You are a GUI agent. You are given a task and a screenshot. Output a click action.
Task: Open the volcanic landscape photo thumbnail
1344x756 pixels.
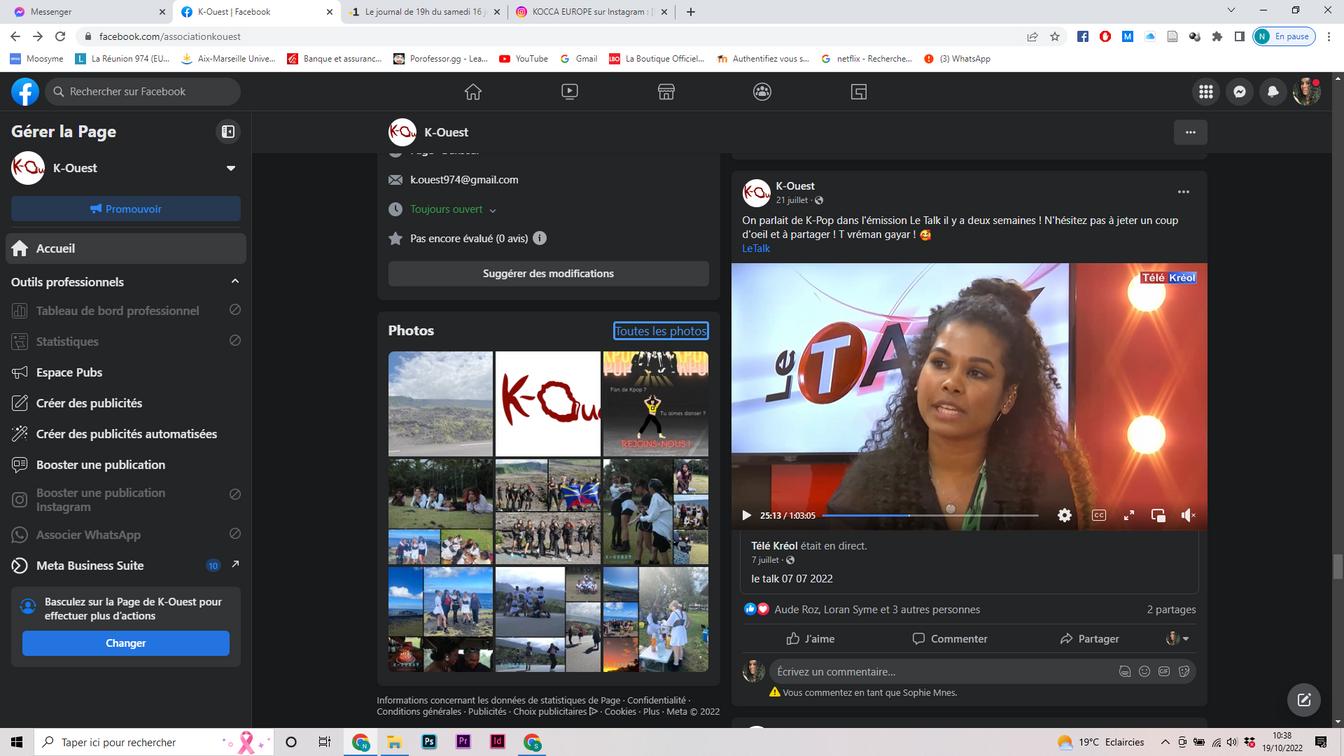(440, 404)
